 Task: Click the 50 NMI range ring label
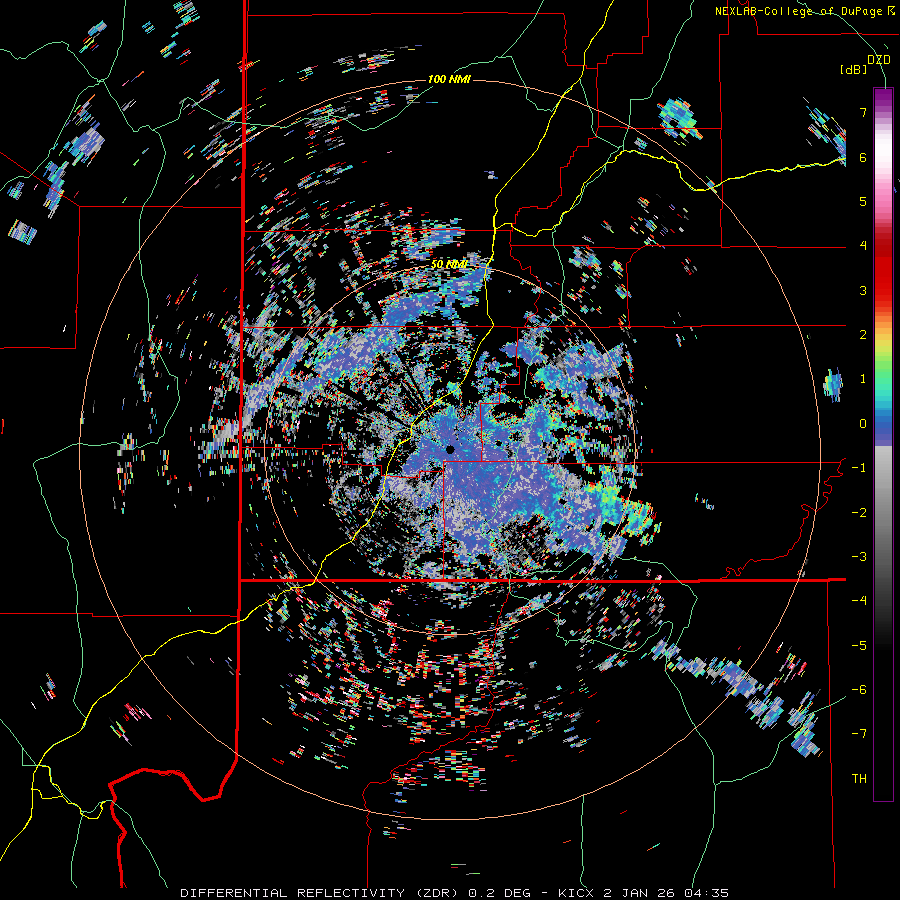click(x=449, y=264)
